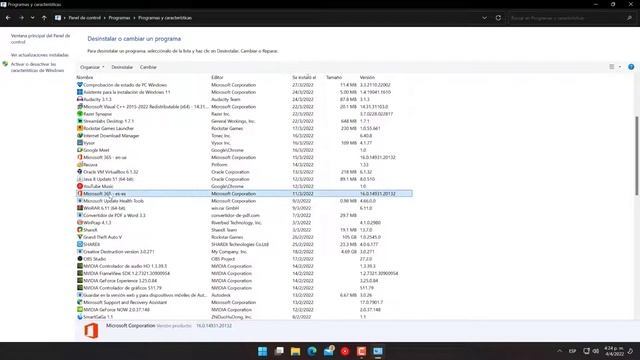Viewport: 640px width, 360px height.
Task: Click the Cambiar toolbar button
Action: (148, 67)
